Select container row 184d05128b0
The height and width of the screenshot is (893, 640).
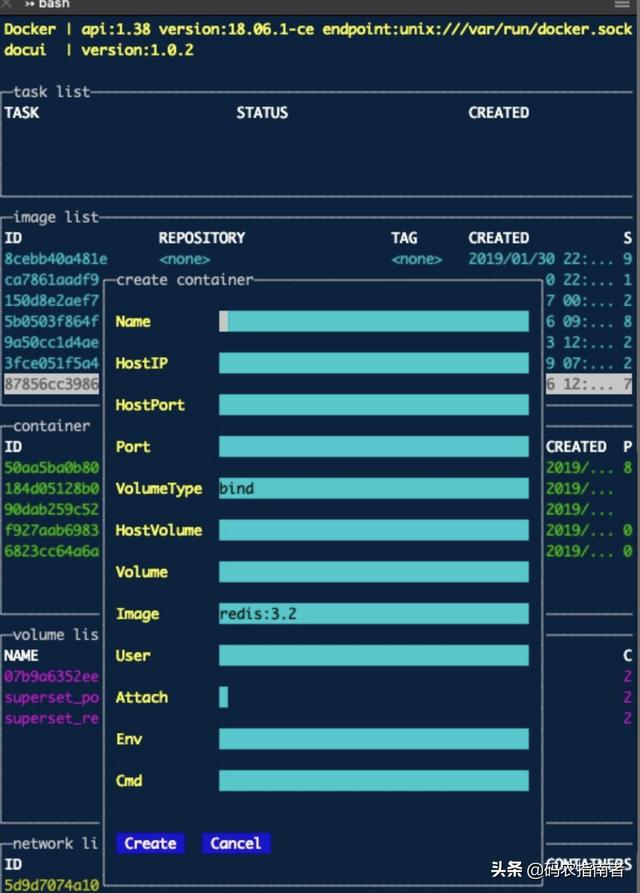point(52,489)
